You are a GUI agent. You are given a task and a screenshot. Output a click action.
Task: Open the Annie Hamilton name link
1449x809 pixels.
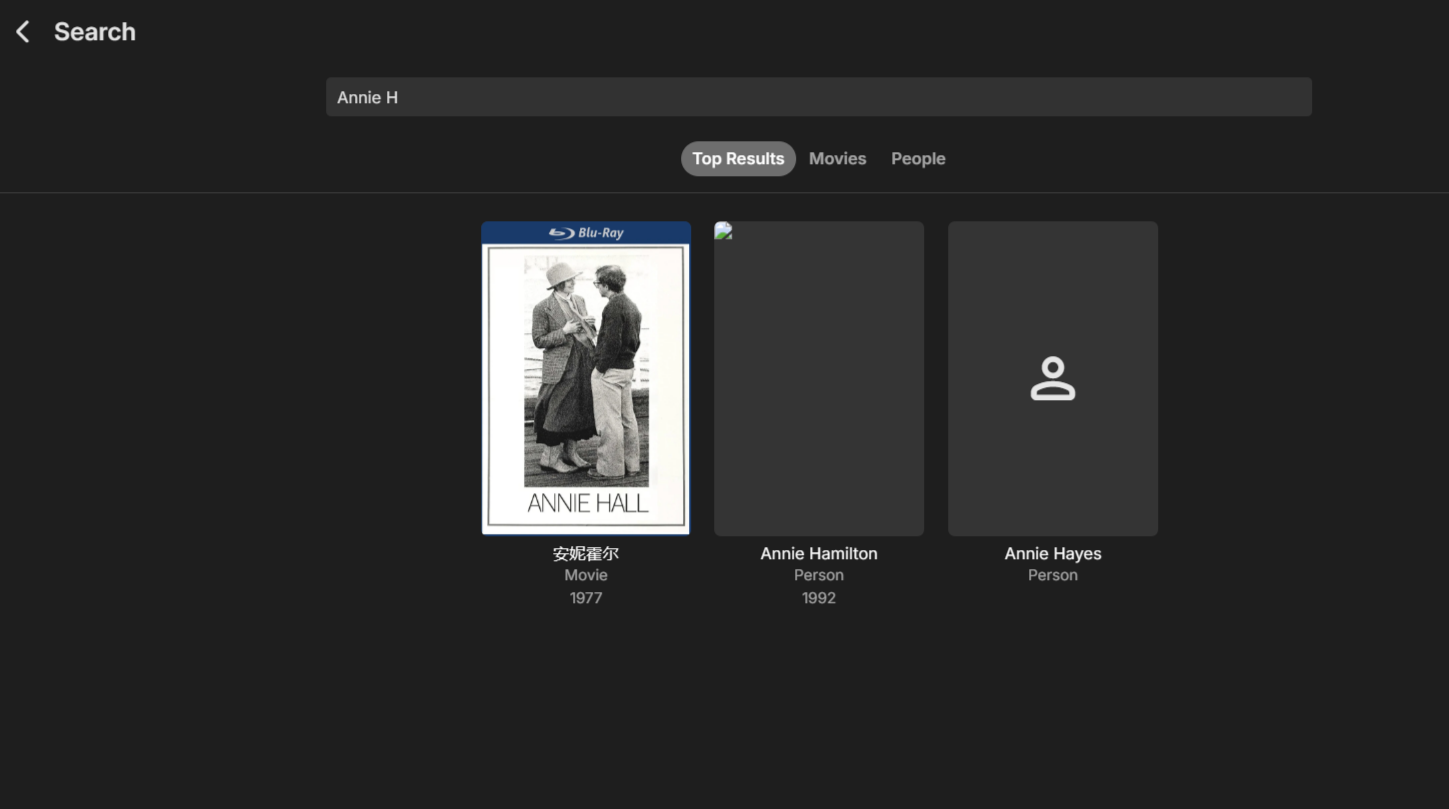[818, 553]
